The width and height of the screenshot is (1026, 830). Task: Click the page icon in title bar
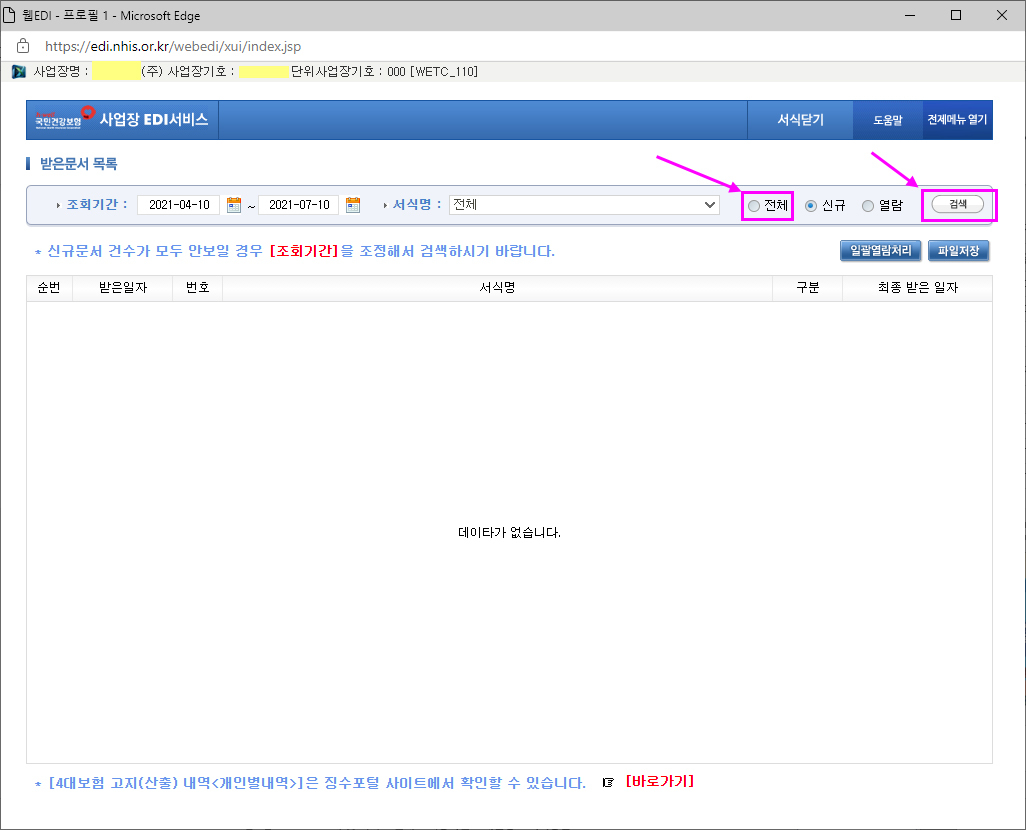[x=9, y=15]
